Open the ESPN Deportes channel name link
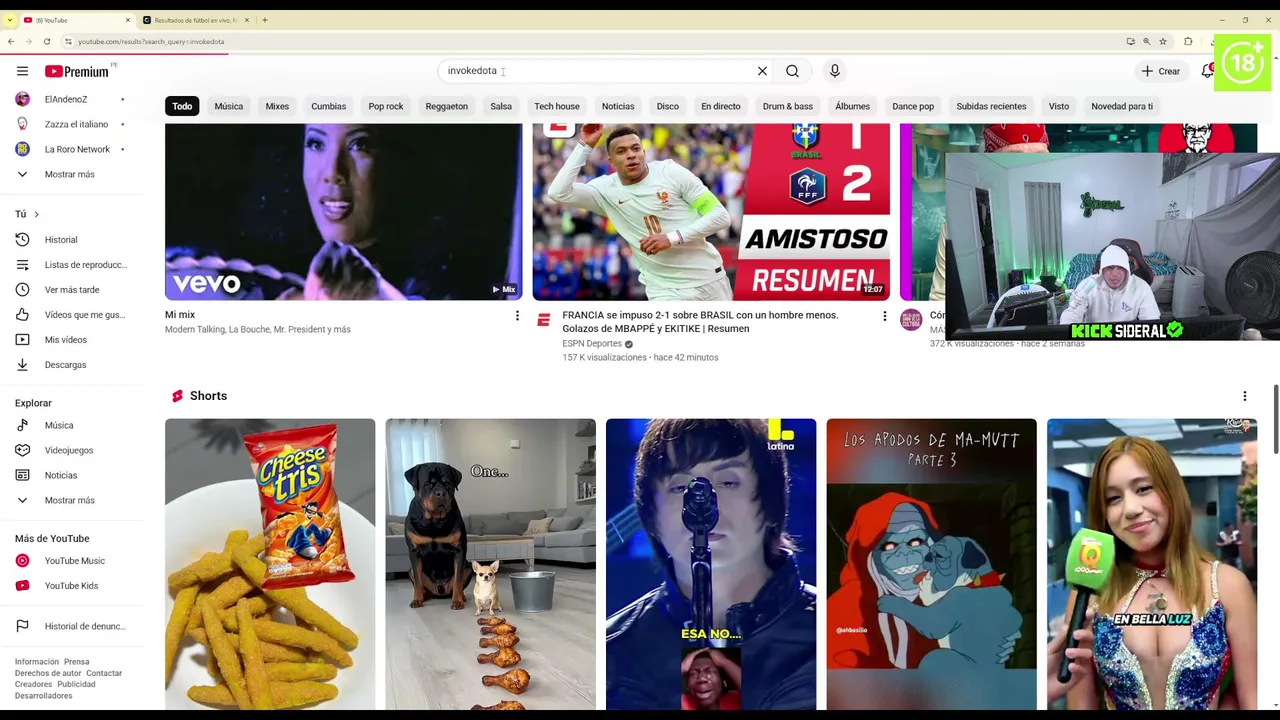 pos(592,343)
